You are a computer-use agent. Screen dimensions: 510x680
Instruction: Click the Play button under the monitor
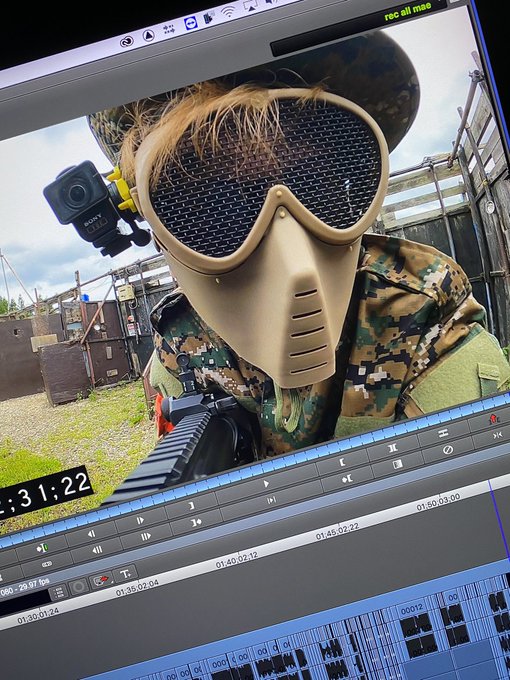click(266, 484)
